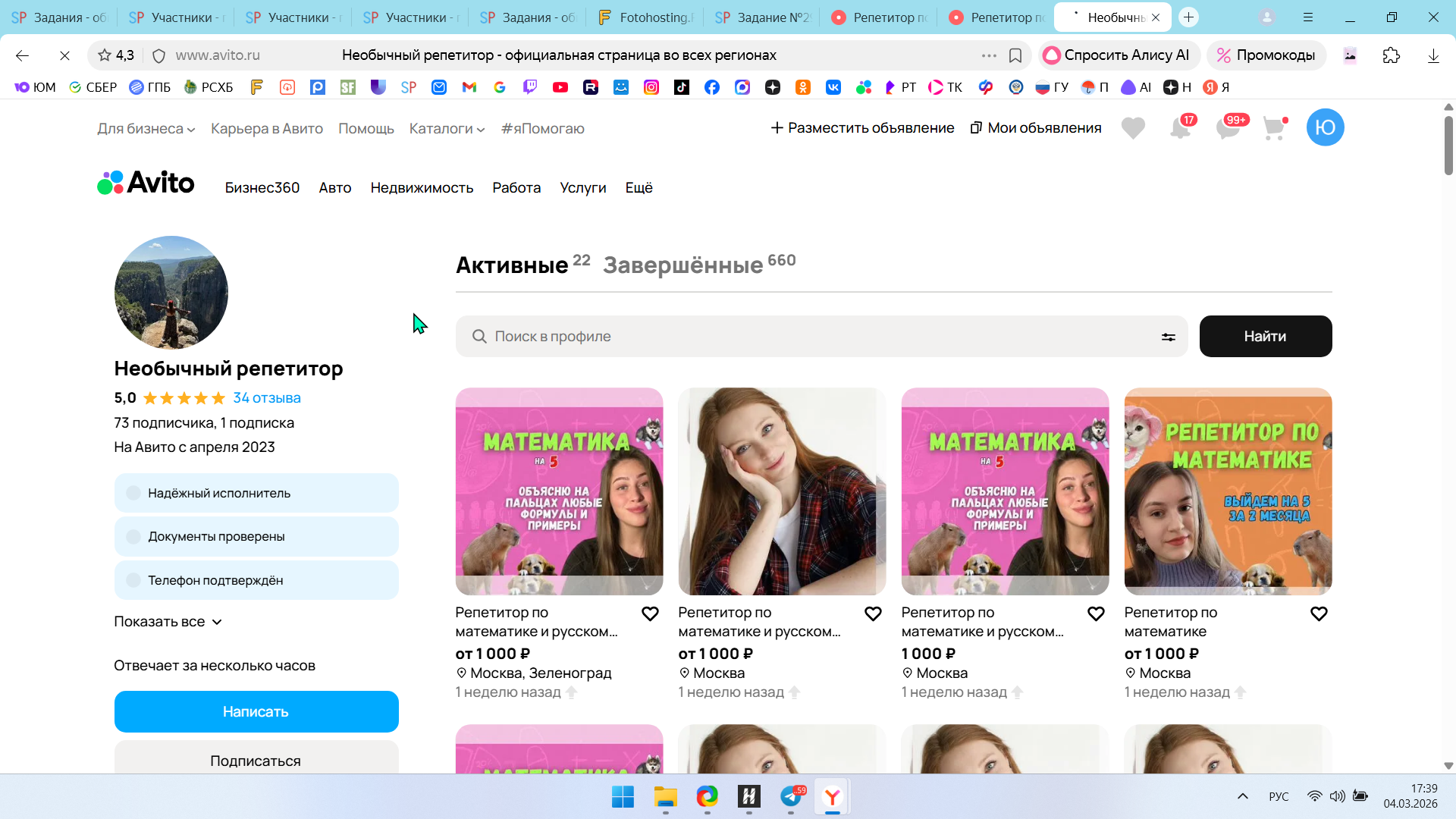The image size is (1456, 819).
Task: Open messages chat bubble icon
Action: [1227, 128]
